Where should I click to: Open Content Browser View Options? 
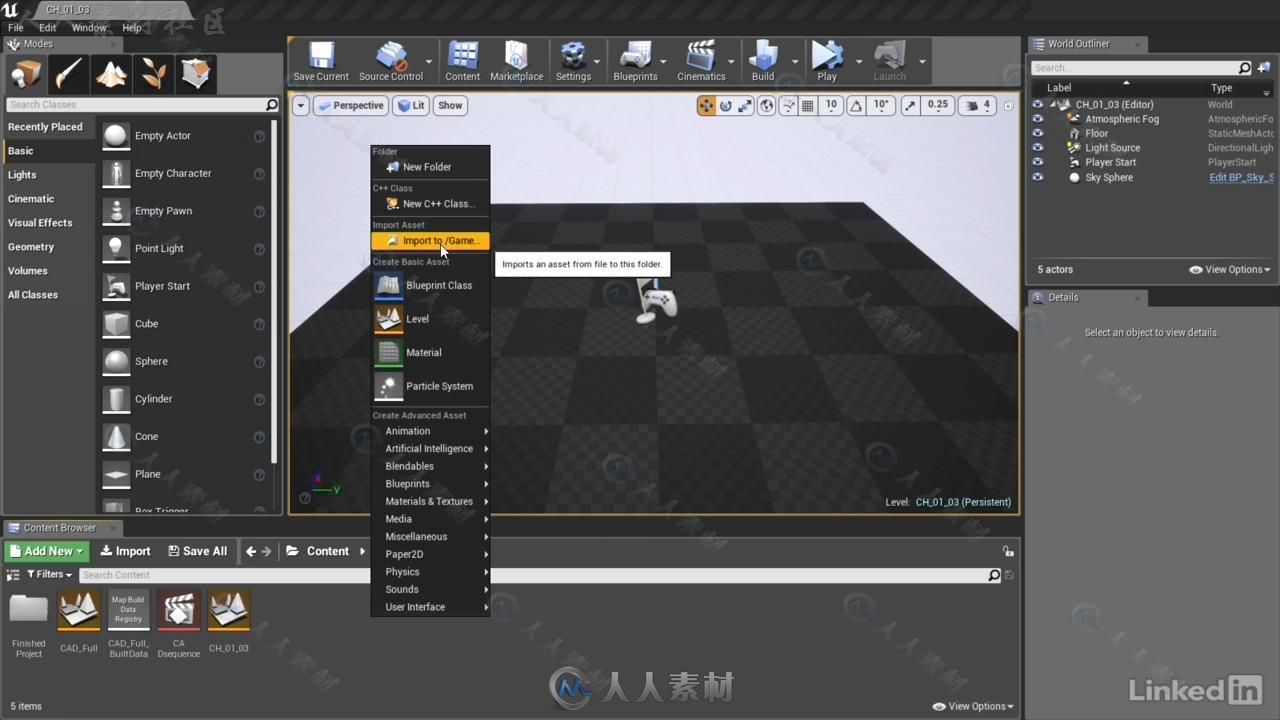coord(973,706)
